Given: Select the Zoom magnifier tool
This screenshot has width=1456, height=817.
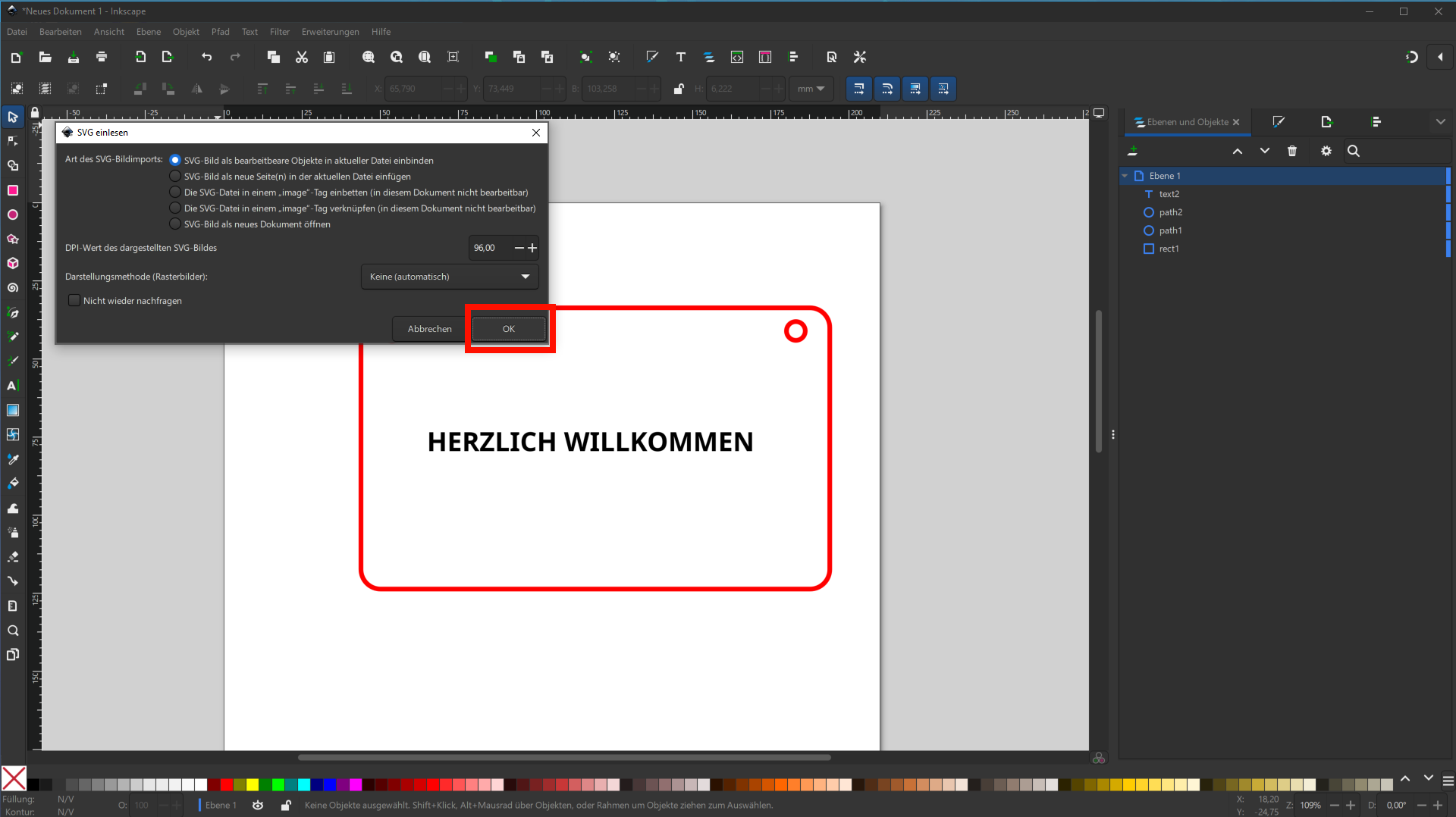Looking at the screenshot, I should click(x=13, y=631).
